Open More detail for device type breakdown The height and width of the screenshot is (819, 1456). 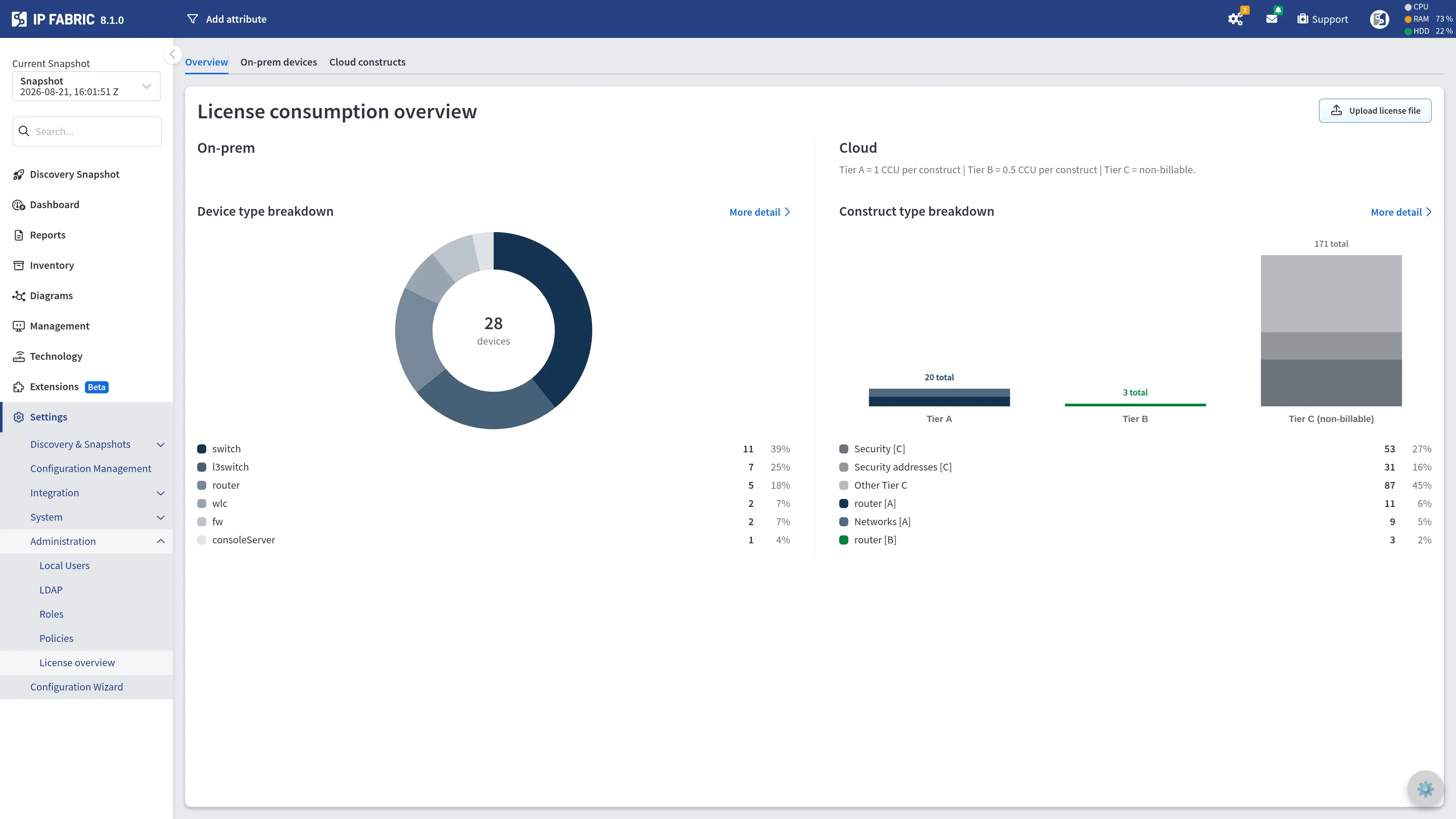759,212
